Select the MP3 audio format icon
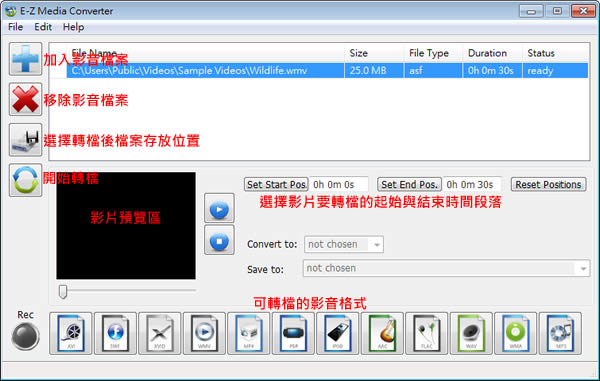Screen dimensions: 600x381 (560, 334)
